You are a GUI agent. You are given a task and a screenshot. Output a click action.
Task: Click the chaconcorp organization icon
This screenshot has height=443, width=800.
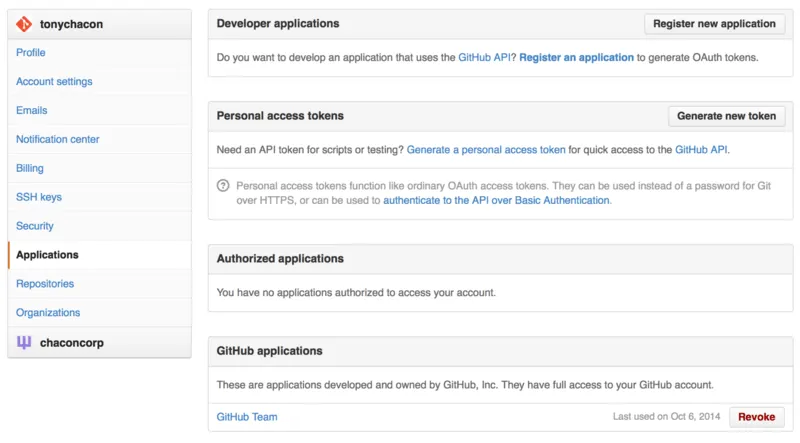tap(24, 342)
